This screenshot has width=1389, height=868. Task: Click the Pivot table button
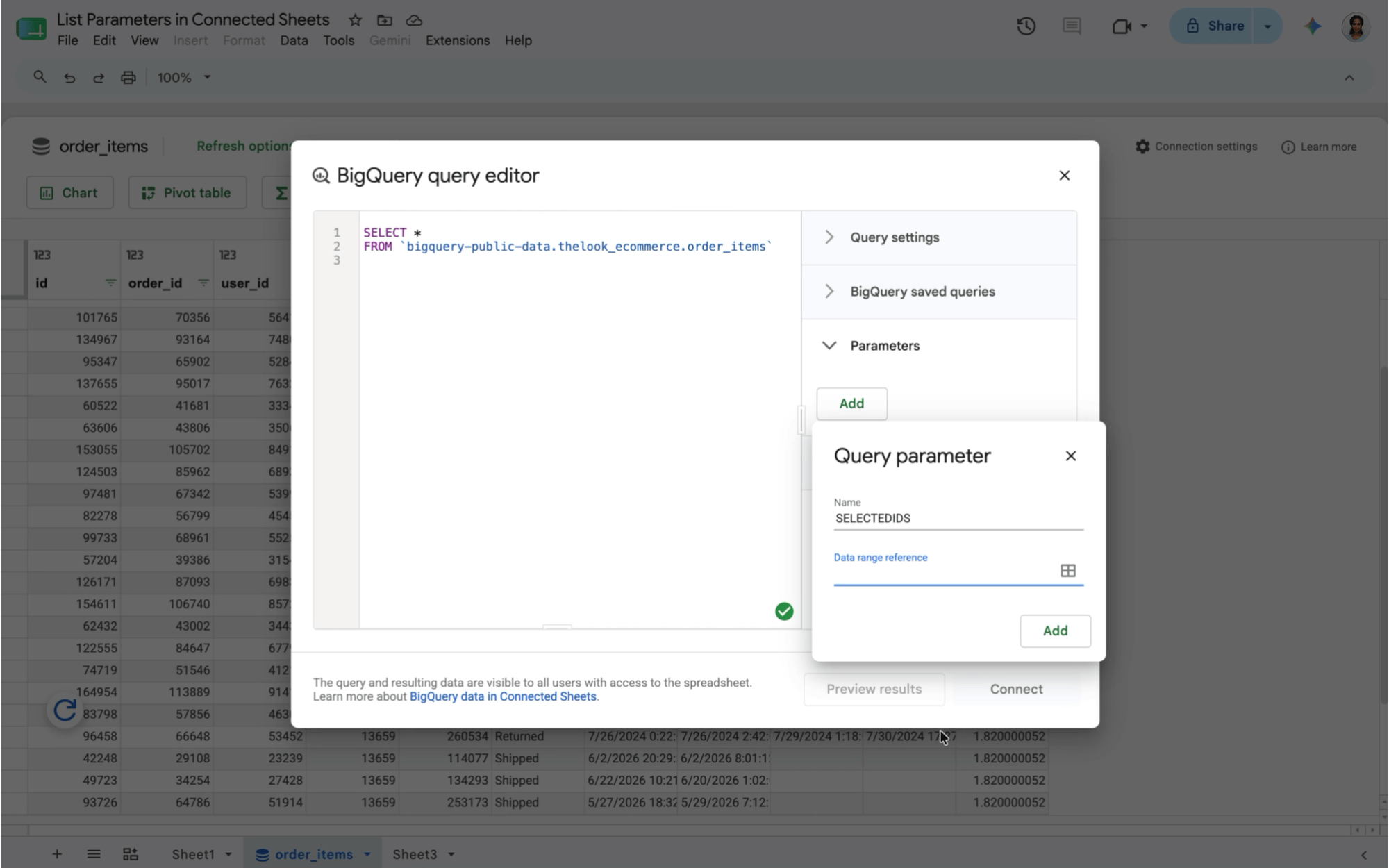click(x=187, y=193)
